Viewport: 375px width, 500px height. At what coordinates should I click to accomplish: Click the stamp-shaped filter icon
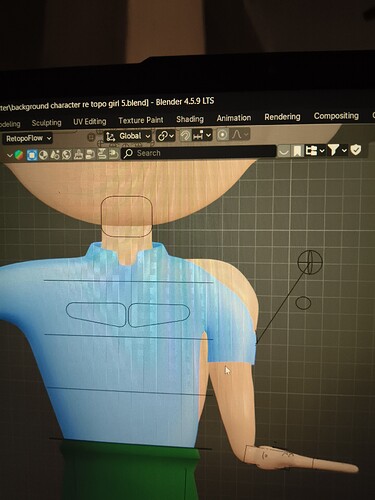click(x=79, y=154)
